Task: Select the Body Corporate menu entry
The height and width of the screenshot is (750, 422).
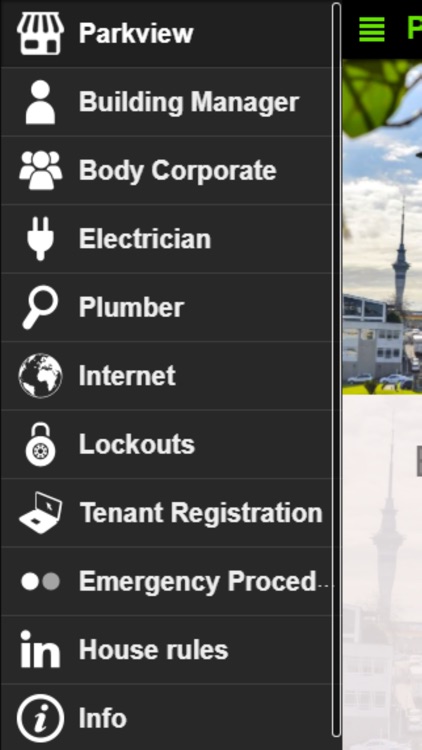Action: click(x=167, y=170)
